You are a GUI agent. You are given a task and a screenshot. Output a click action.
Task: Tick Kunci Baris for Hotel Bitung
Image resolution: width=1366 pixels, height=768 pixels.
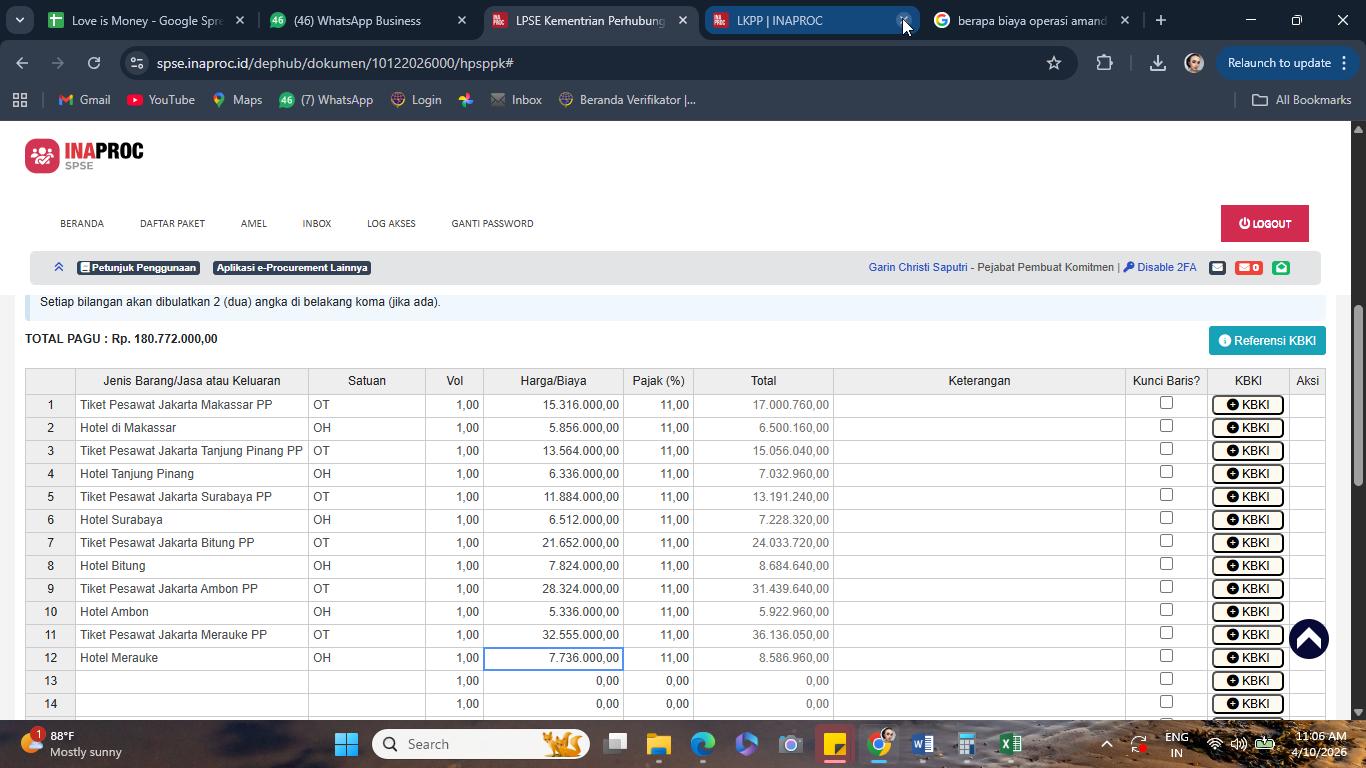[1166, 564]
